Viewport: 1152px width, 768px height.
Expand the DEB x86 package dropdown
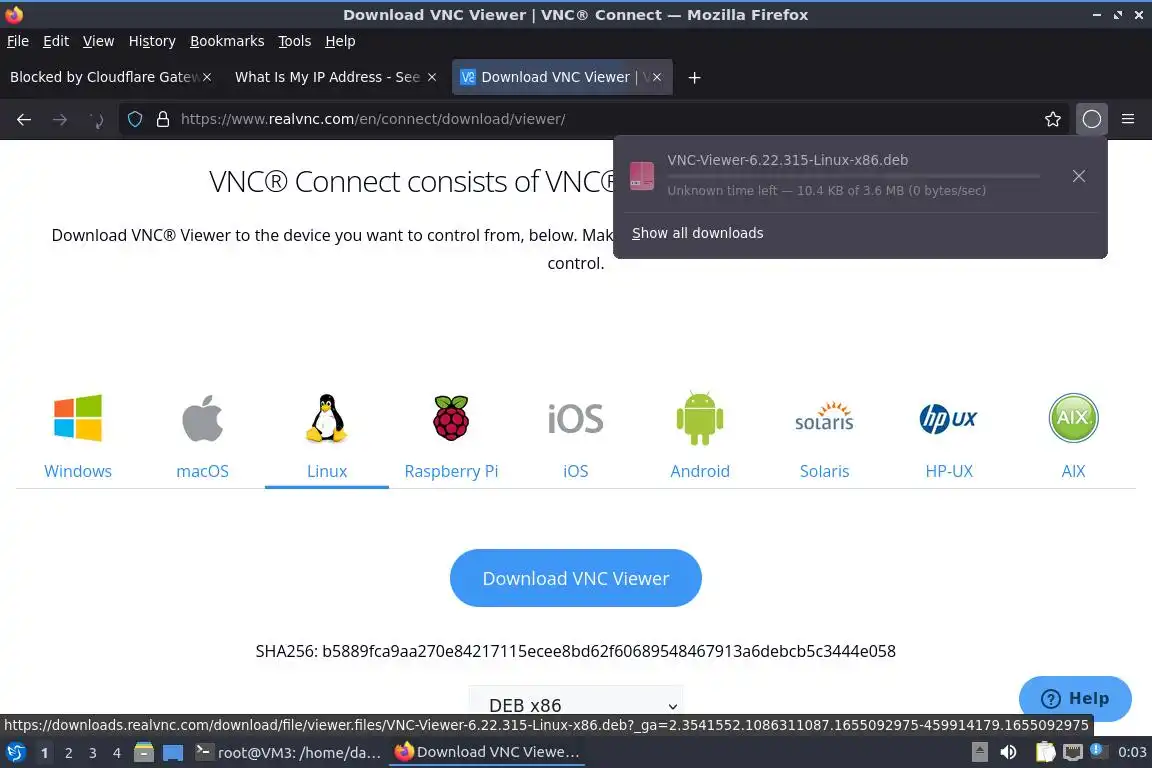575,705
